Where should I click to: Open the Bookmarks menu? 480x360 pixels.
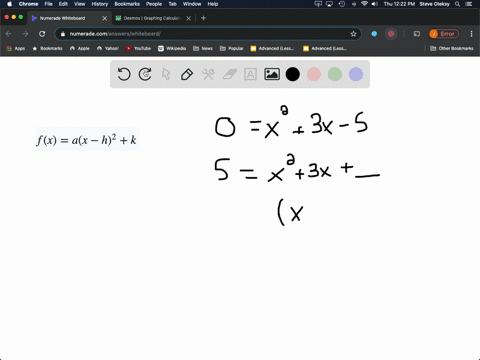point(127,4)
